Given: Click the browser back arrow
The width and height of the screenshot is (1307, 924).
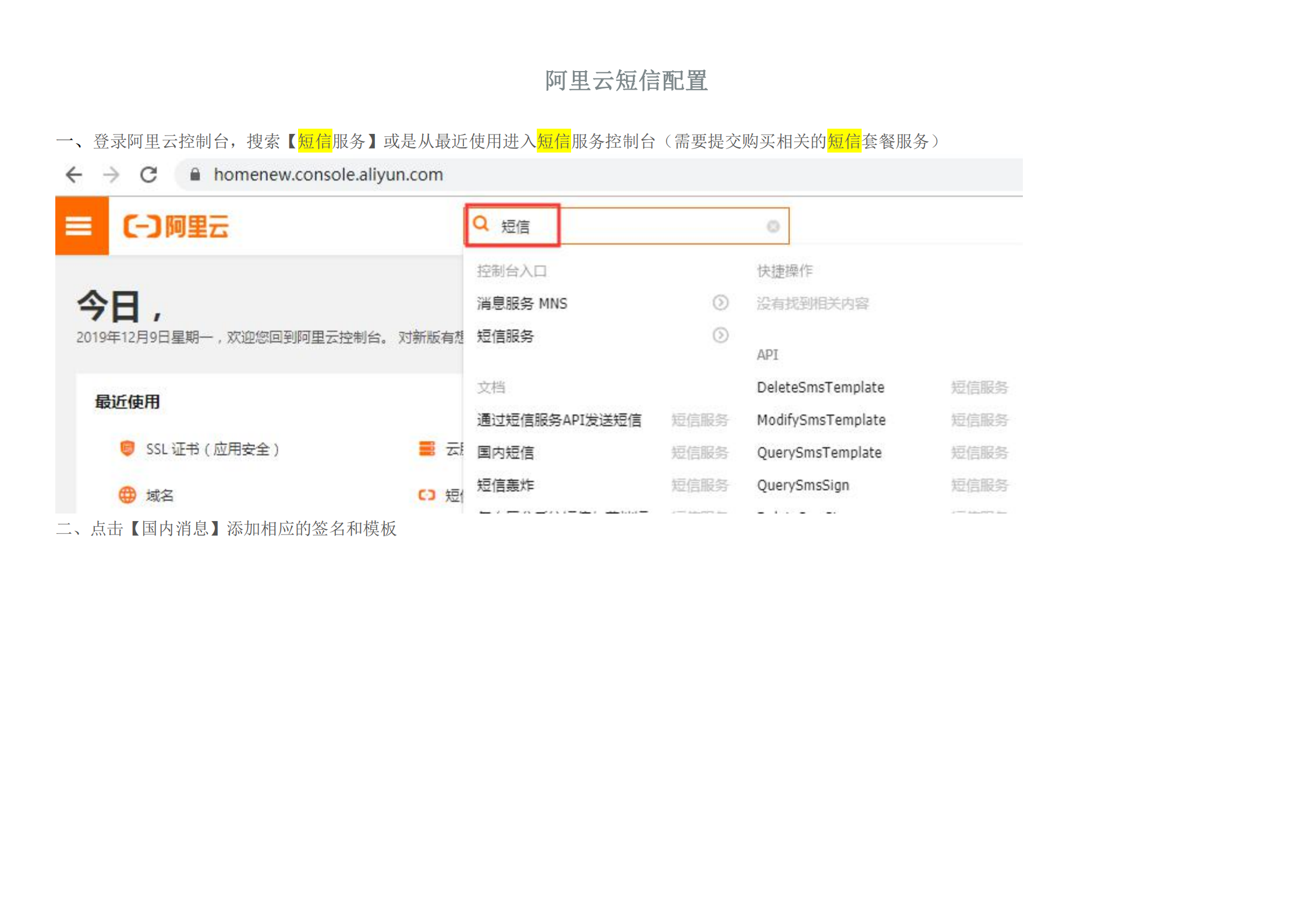Looking at the screenshot, I should click(74, 175).
